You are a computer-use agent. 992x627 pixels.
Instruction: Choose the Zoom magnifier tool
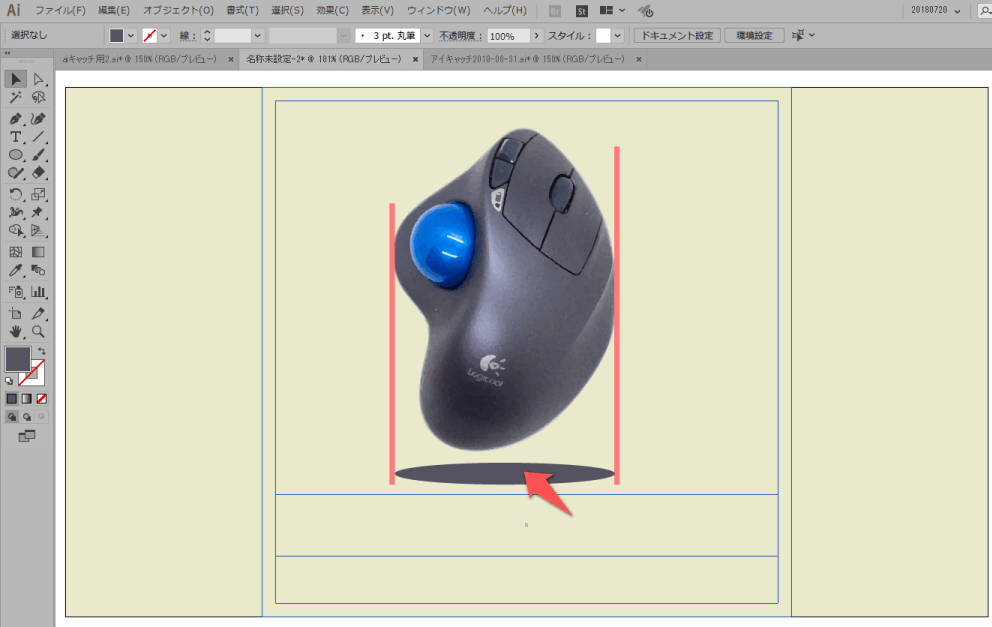point(39,331)
